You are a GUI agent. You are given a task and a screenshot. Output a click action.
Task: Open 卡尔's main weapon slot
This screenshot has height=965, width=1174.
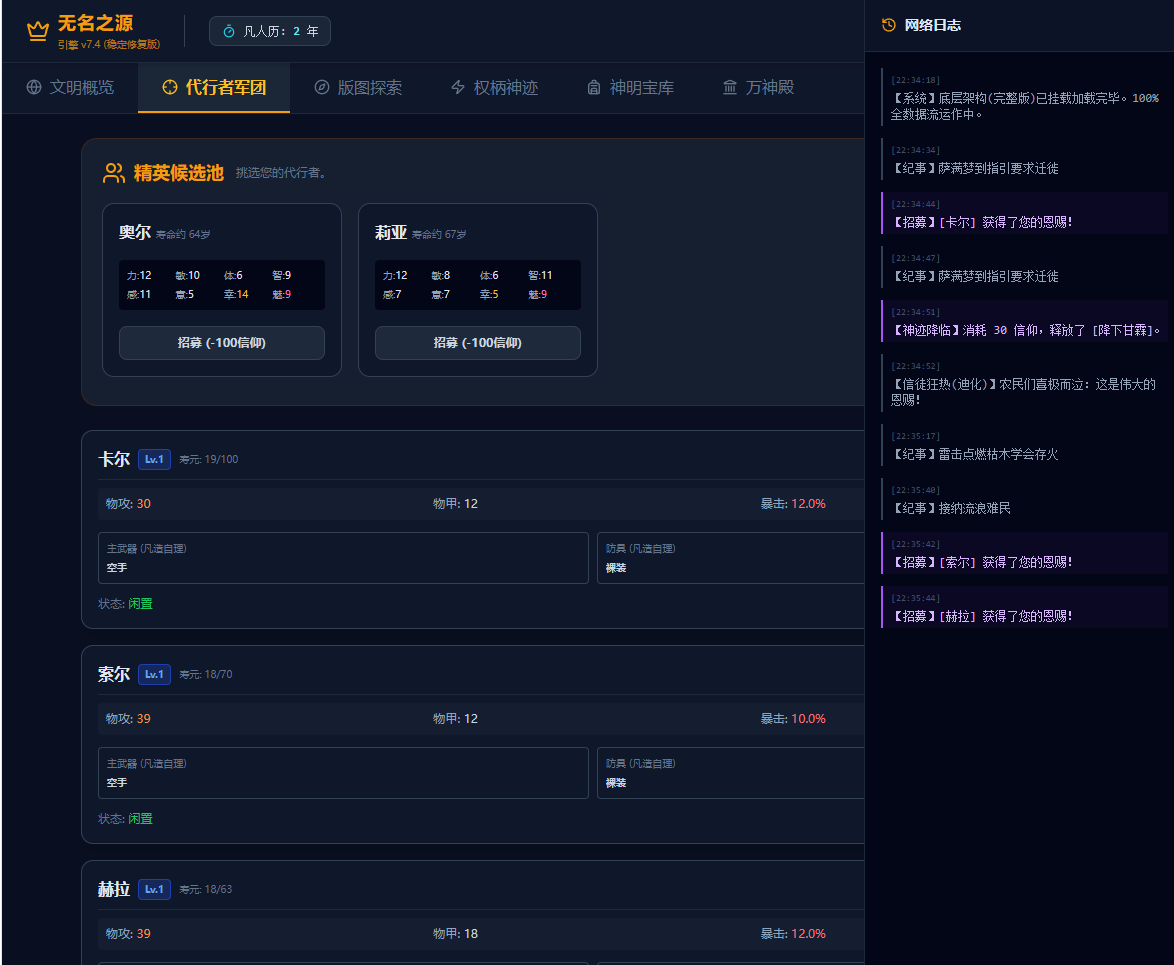(x=343, y=558)
